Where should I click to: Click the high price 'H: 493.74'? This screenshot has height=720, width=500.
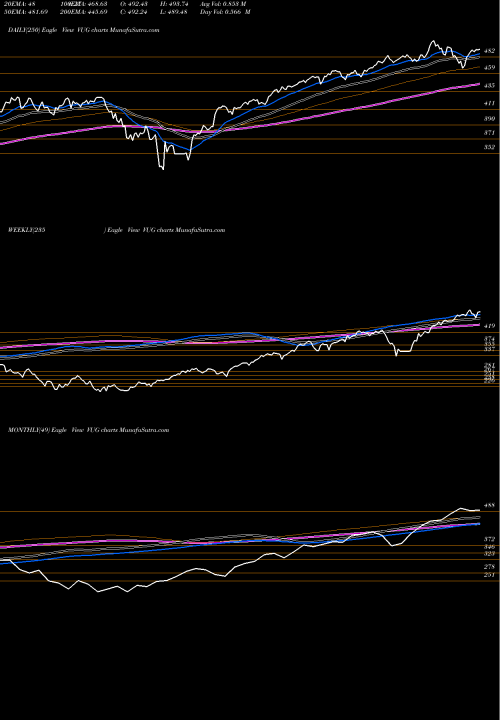click(x=172, y=4)
